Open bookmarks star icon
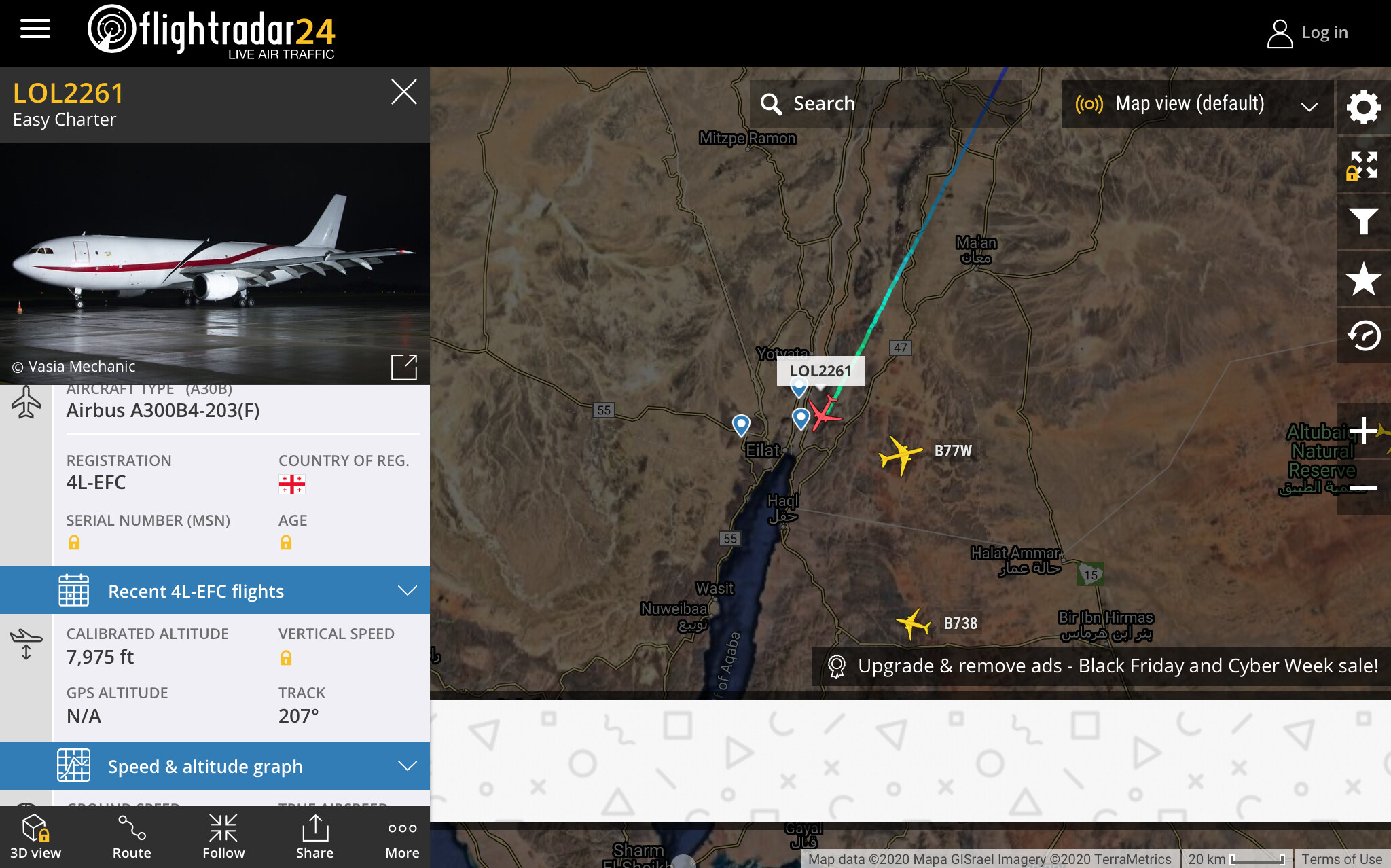1391x868 pixels. click(x=1363, y=278)
